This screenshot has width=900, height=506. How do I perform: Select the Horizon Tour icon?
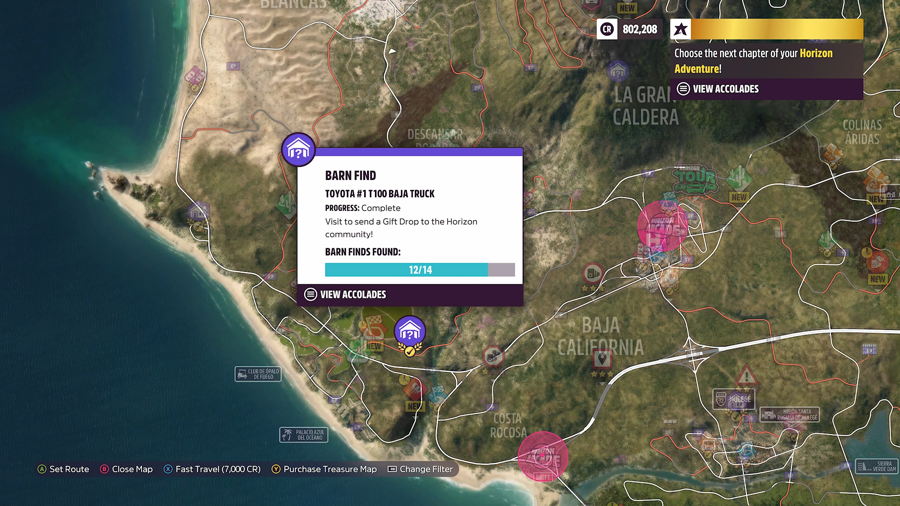point(695,178)
